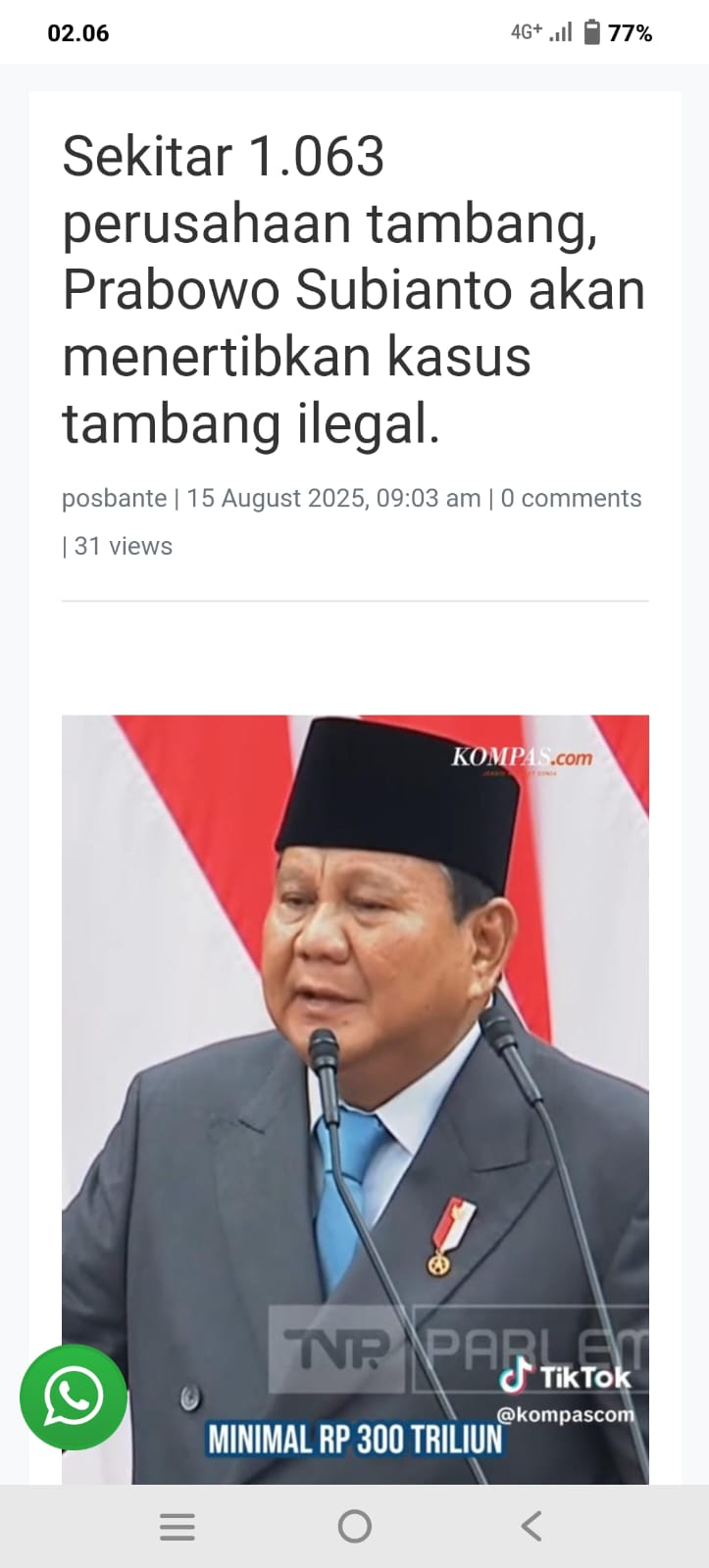Click the publish date 15 August 2025
This screenshot has height=1568, width=709.
coord(275,498)
